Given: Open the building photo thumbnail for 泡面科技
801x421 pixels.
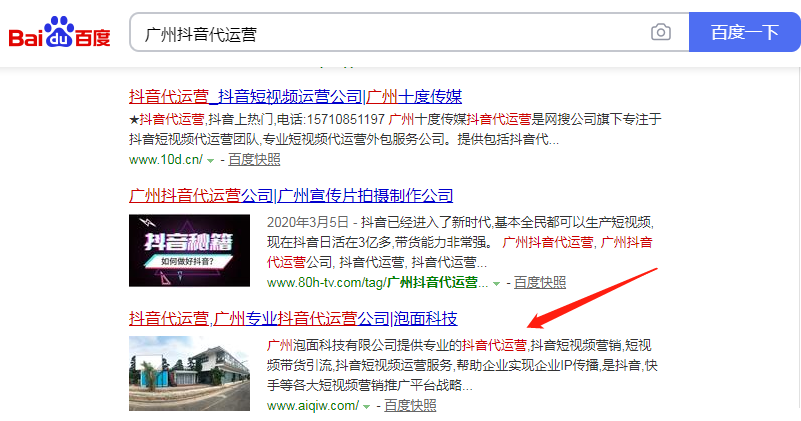Looking at the screenshot, I should [x=190, y=373].
